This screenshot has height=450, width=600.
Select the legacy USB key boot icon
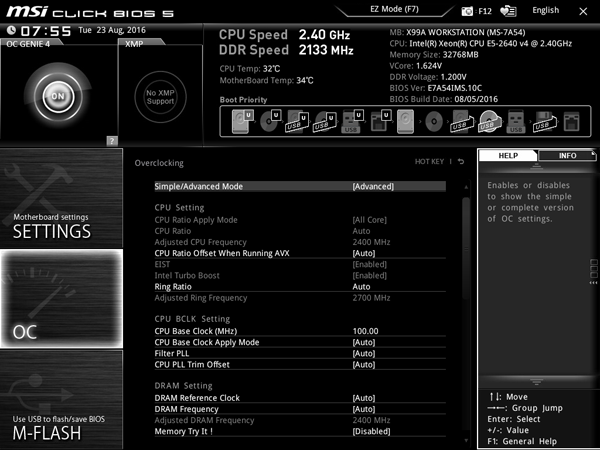click(x=516, y=121)
